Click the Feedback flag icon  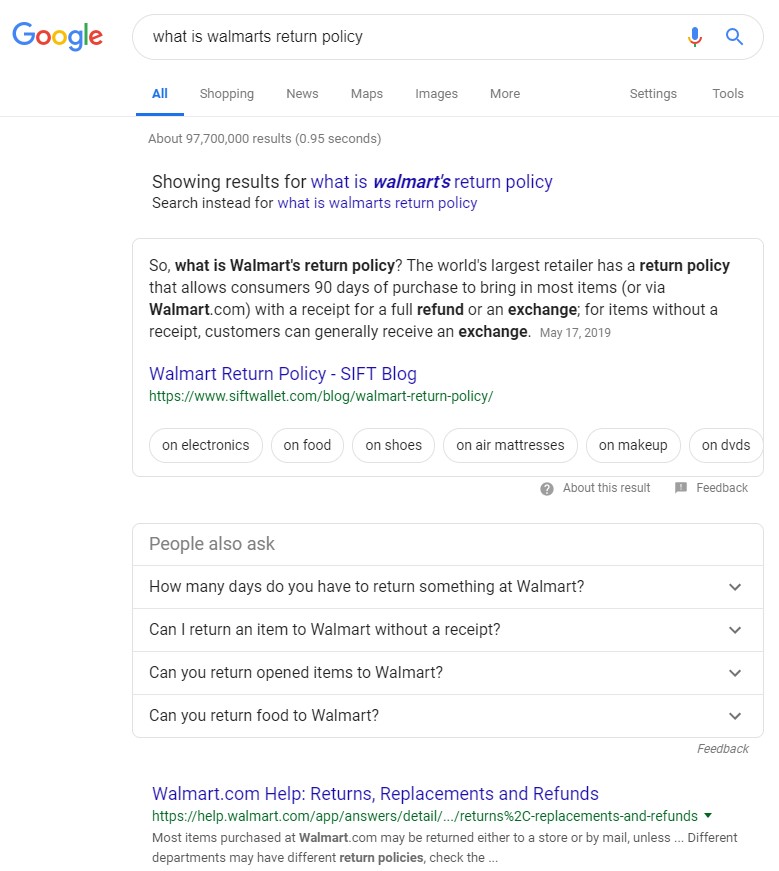pos(681,488)
